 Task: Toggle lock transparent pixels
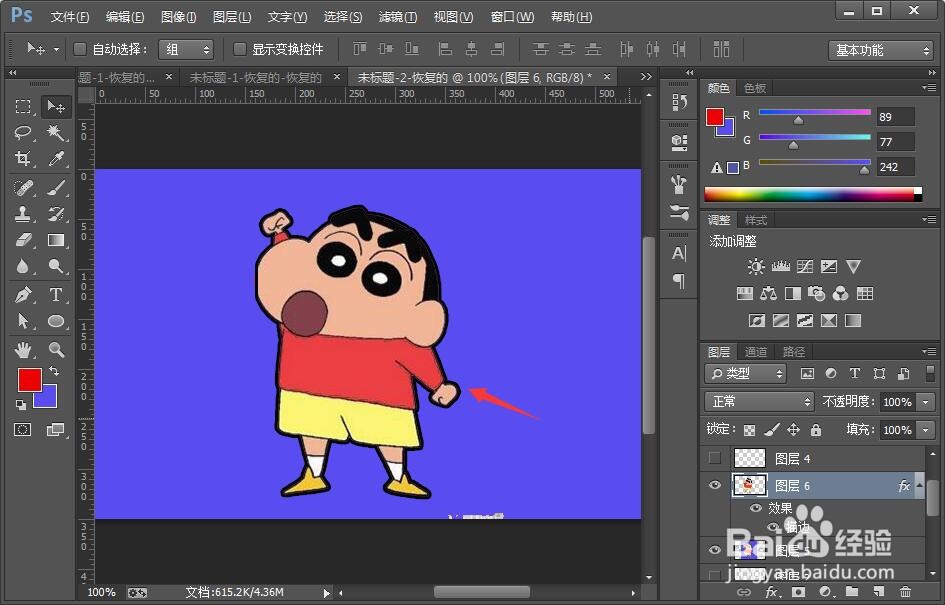coord(749,430)
